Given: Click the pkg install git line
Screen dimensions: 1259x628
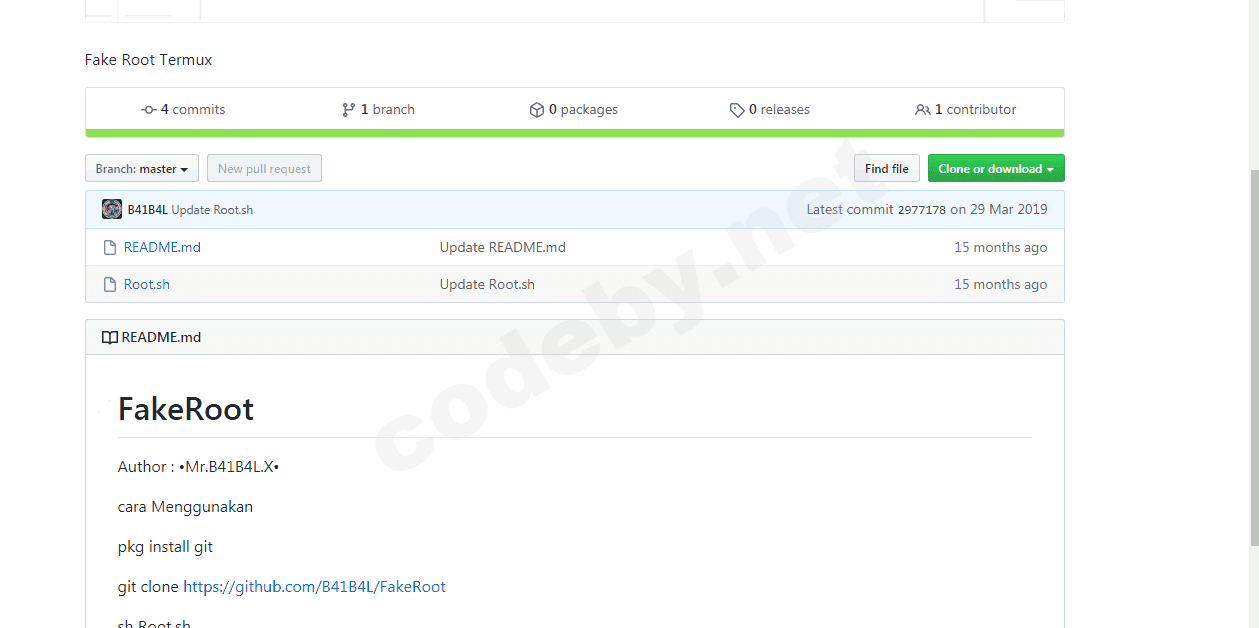Looking at the screenshot, I should coord(165,547).
